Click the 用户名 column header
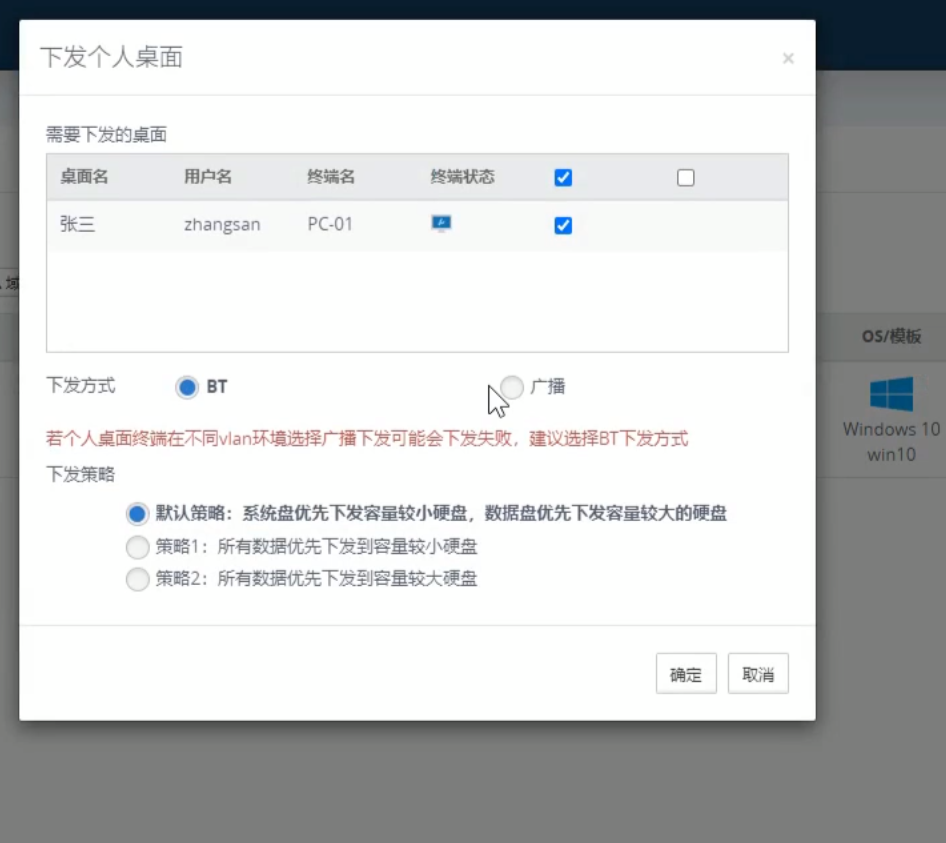946x843 pixels. pos(208,177)
